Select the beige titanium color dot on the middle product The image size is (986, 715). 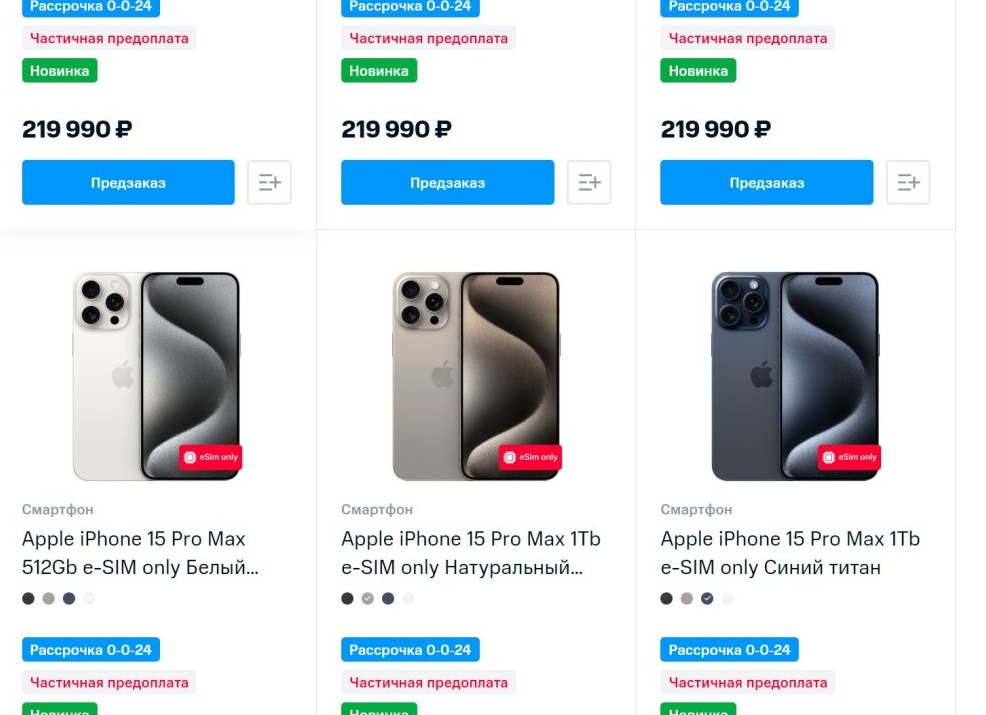(366, 598)
